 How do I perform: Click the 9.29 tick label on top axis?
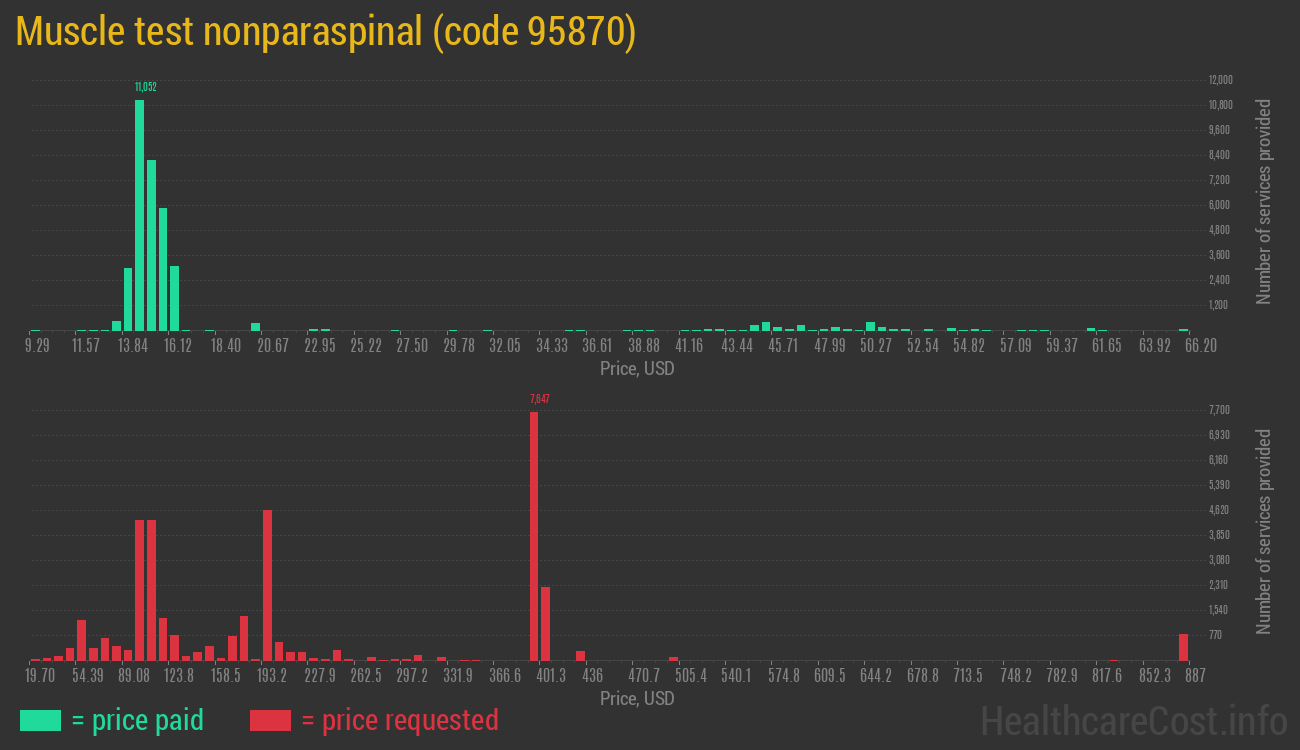37,345
